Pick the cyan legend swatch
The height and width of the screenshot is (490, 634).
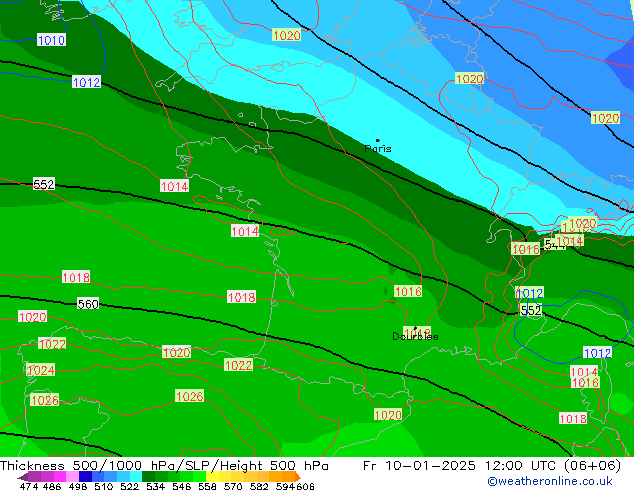pos(136,476)
